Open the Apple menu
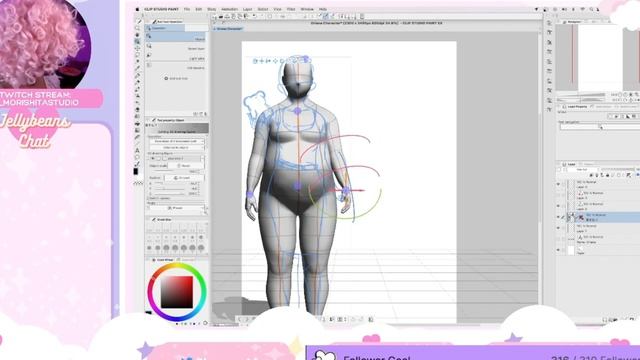The height and width of the screenshot is (360, 640). [x=137, y=9]
